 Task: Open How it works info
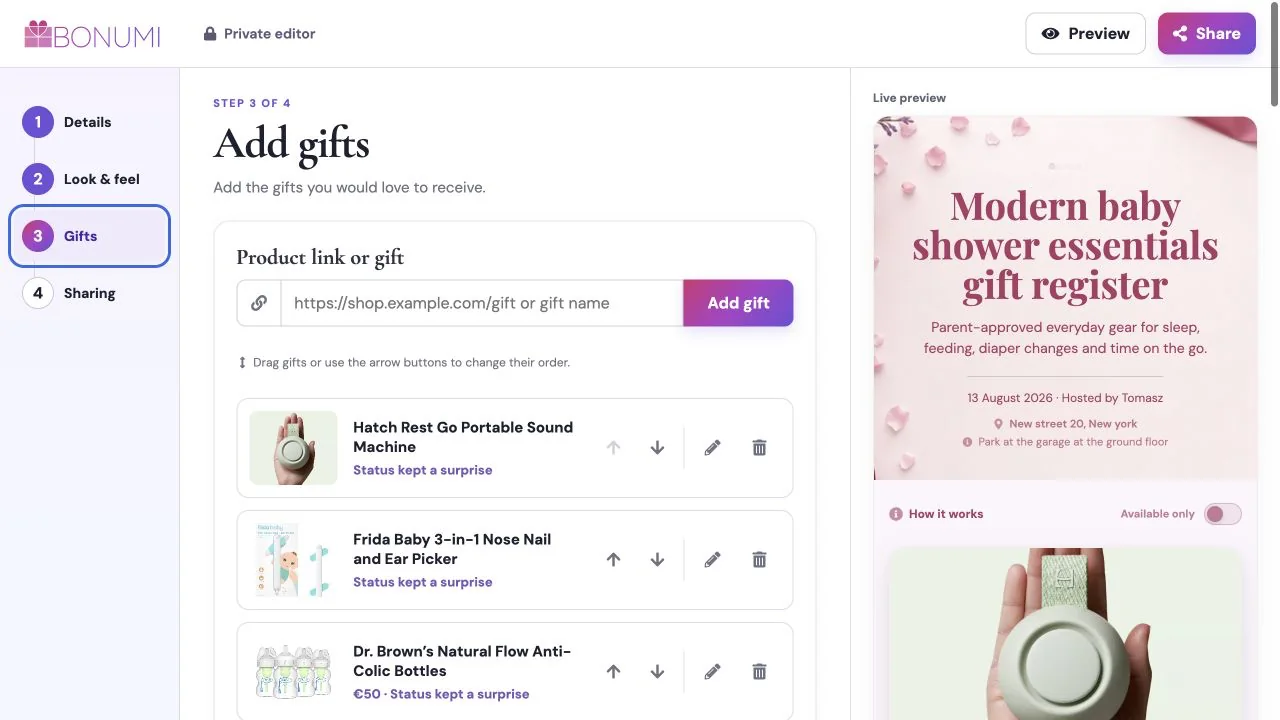(x=936, y=514)
